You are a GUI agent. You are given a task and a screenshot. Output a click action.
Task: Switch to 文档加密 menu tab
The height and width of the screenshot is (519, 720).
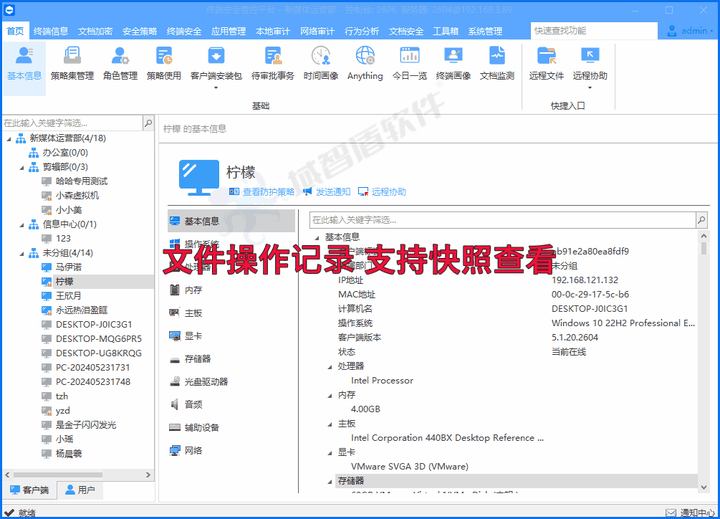pos(95,31)
